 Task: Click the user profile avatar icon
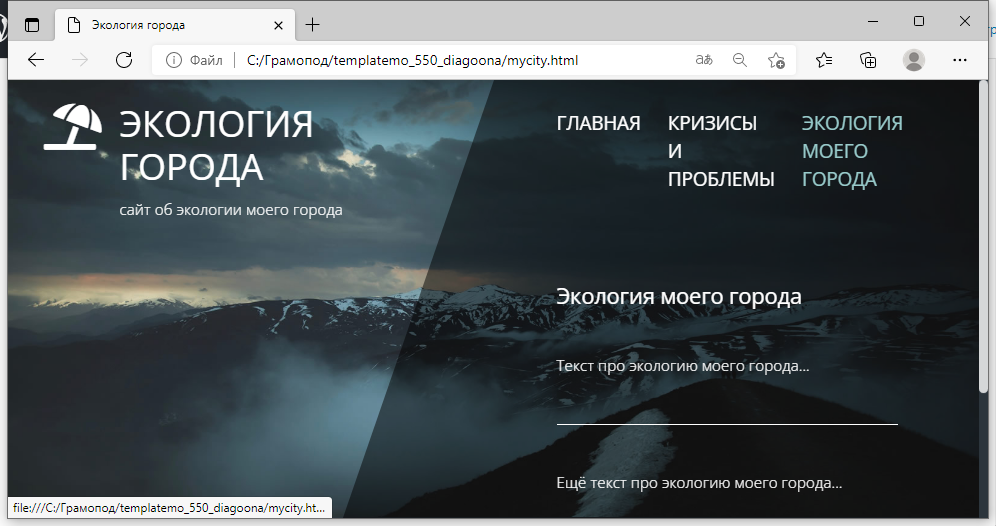(913, 60)
